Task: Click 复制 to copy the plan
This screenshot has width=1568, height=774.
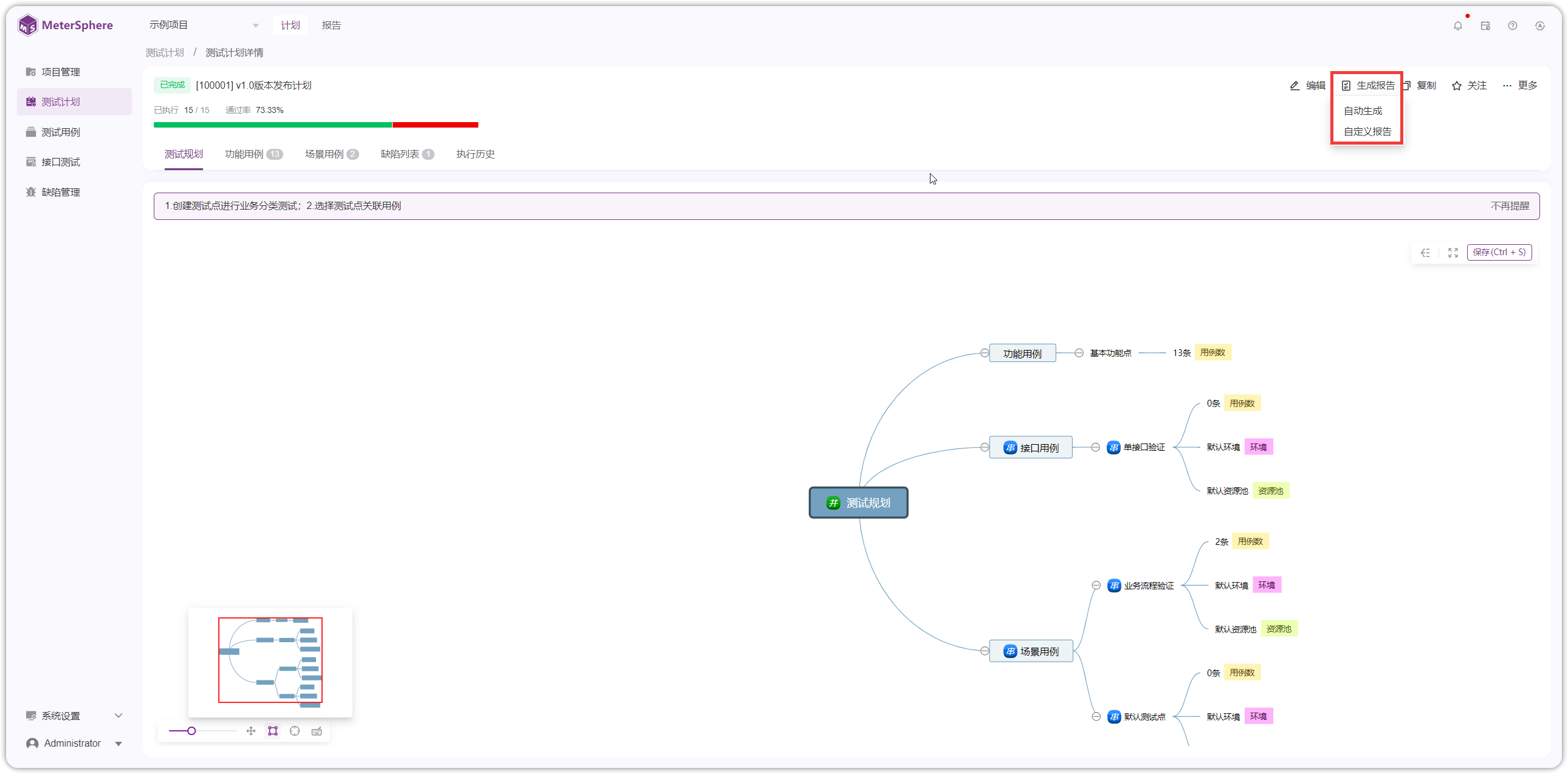Action: 1421,86
